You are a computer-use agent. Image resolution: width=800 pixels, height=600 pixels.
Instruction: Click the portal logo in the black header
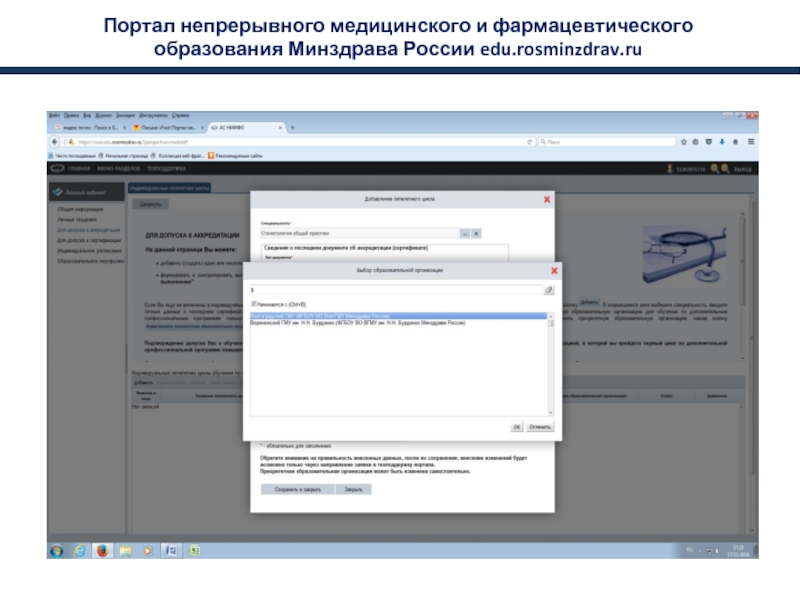[57, 168]
